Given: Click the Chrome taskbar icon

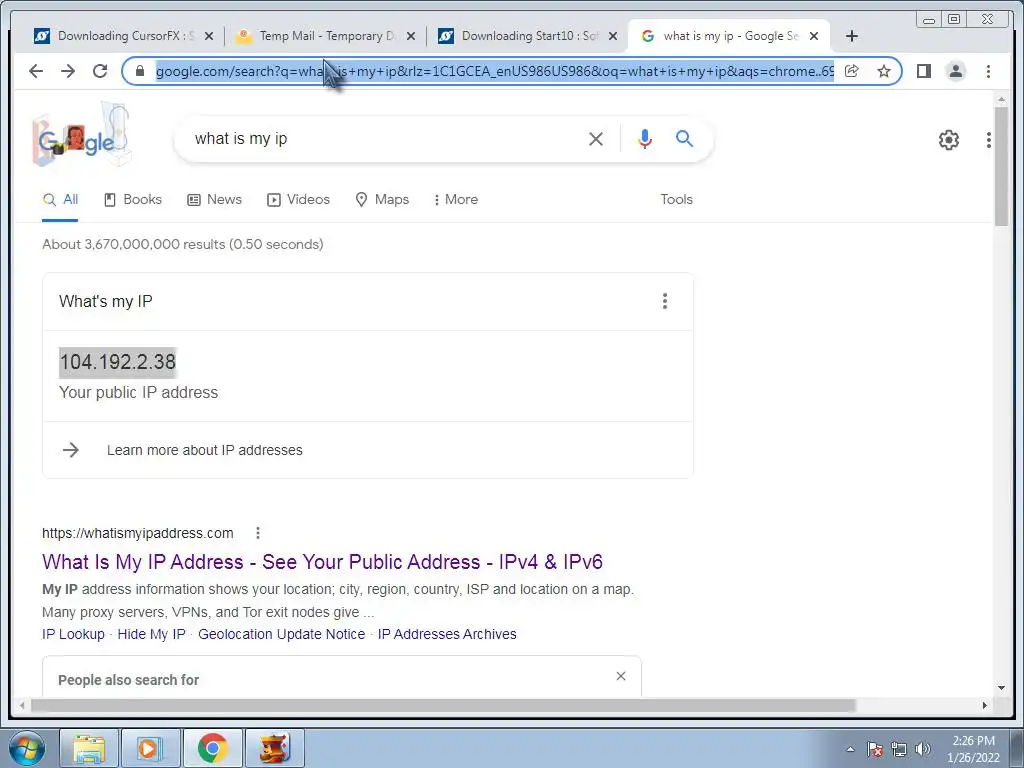Looking at the screenshot, I should coord(212,748).
